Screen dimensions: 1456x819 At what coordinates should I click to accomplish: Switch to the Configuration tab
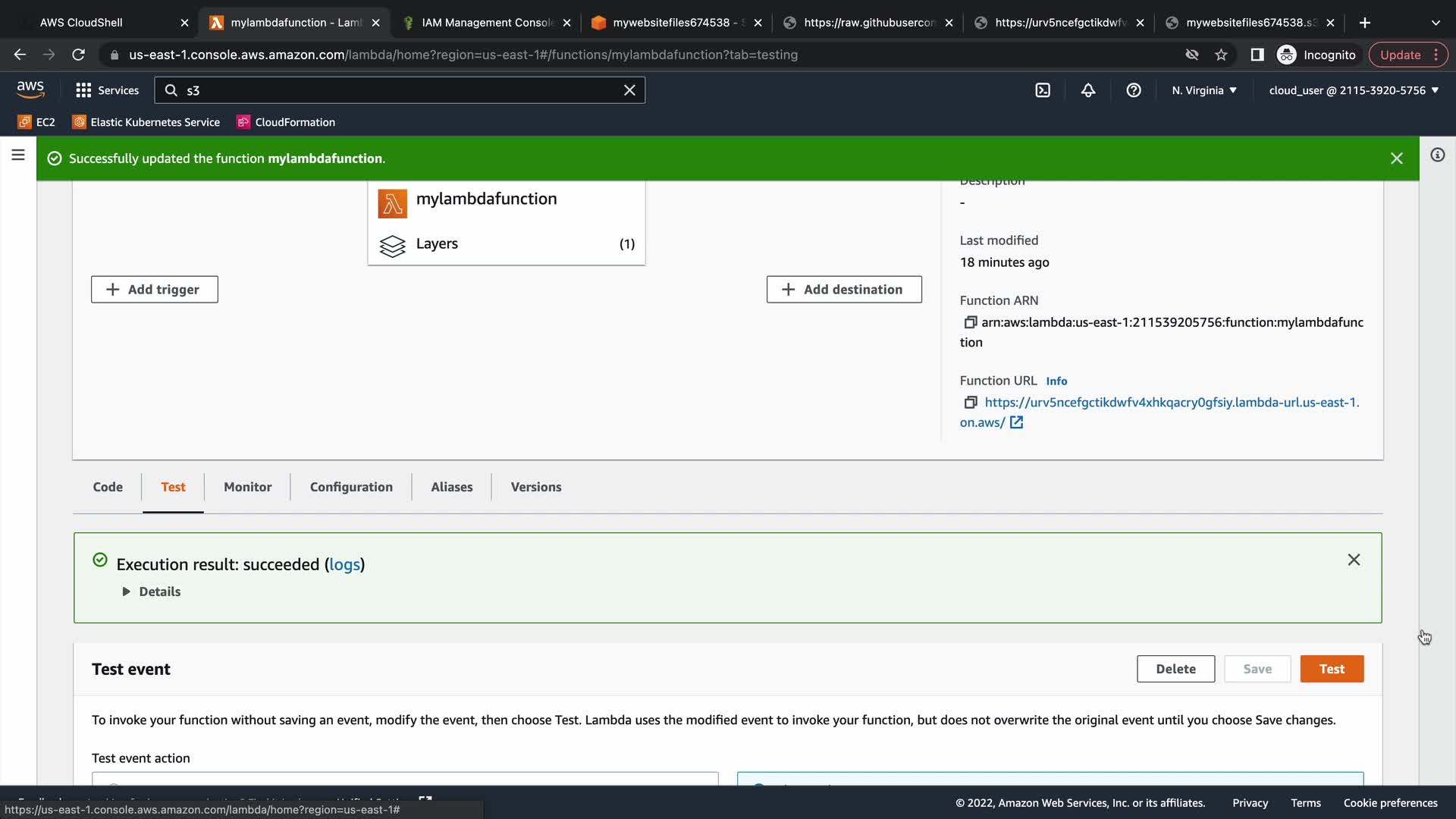[351, 487]
